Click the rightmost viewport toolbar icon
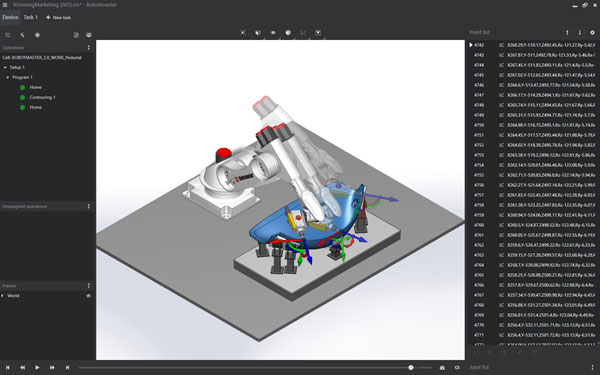This screenshot has width=600, height=375. [318, 33]
